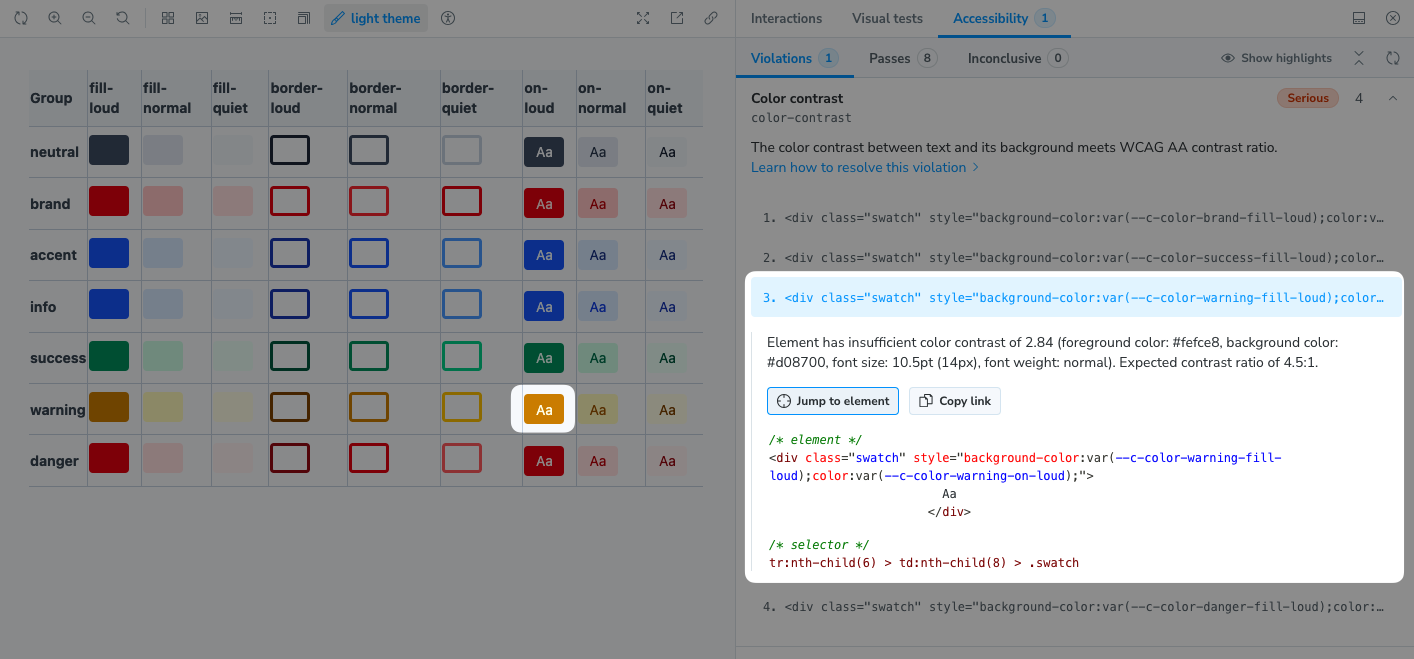Collapse the addon panel with the chevrons
1414x659 pixels.
(x=1359, y=57)
